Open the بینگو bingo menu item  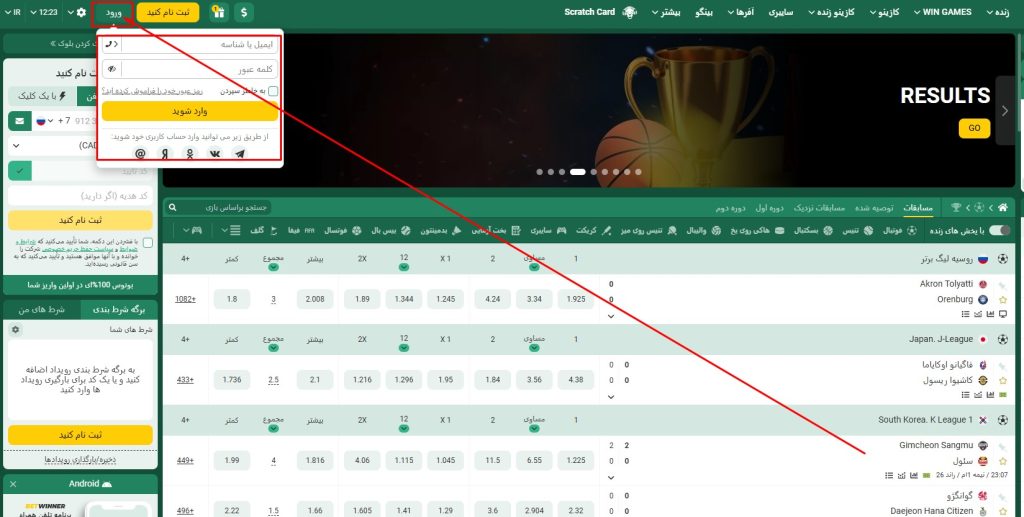(704, 12)
